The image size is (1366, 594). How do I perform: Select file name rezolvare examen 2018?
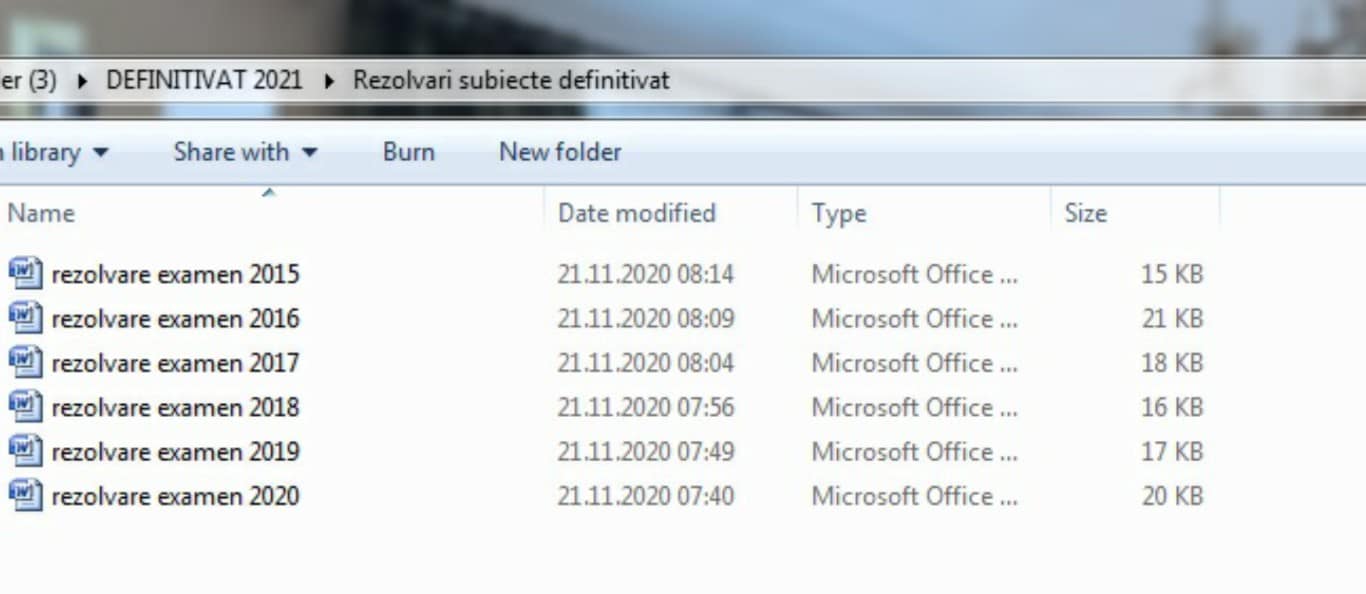175,407
